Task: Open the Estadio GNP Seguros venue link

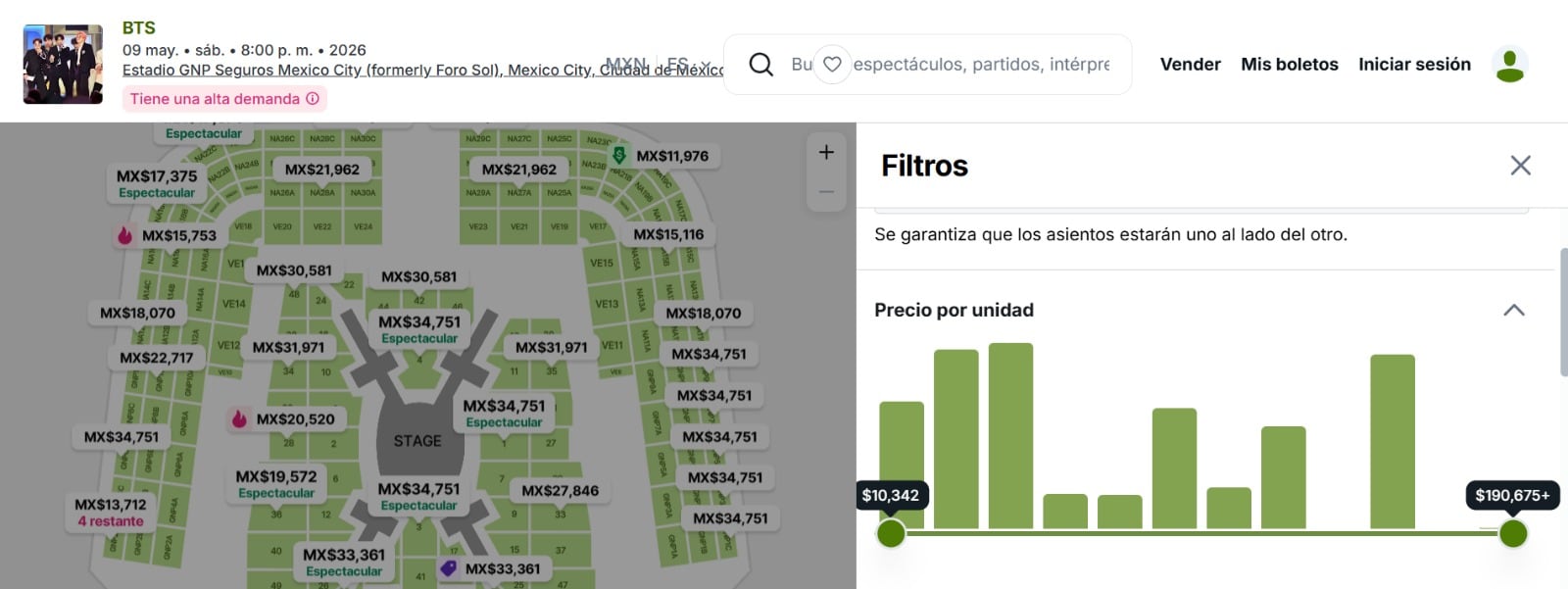Action: 421,71
